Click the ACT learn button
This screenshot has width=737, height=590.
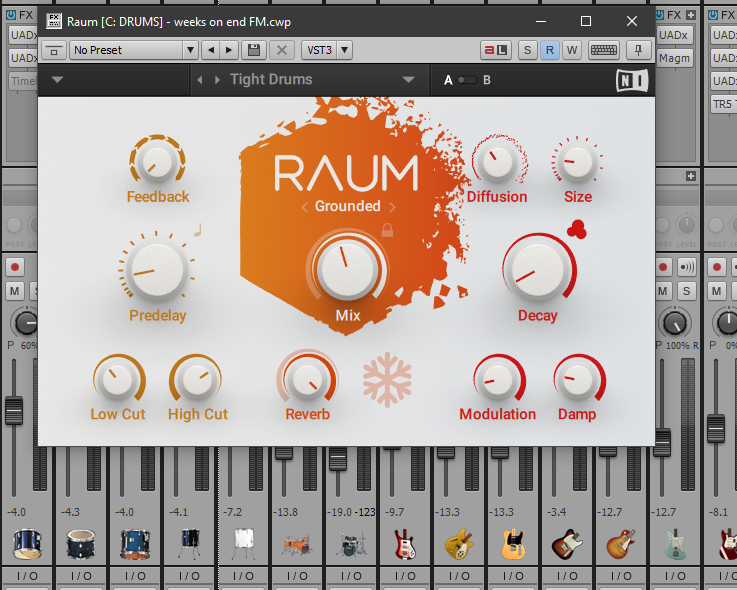point(496,50)
